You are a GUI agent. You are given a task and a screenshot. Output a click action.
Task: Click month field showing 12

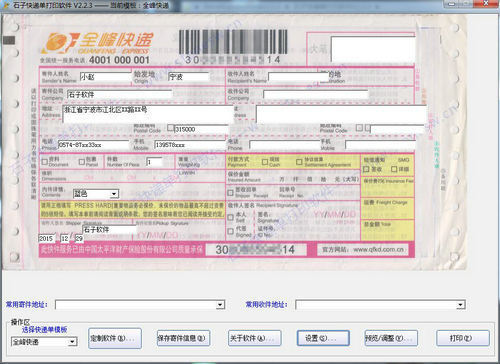pyautogui.click(x=65, y=239)
